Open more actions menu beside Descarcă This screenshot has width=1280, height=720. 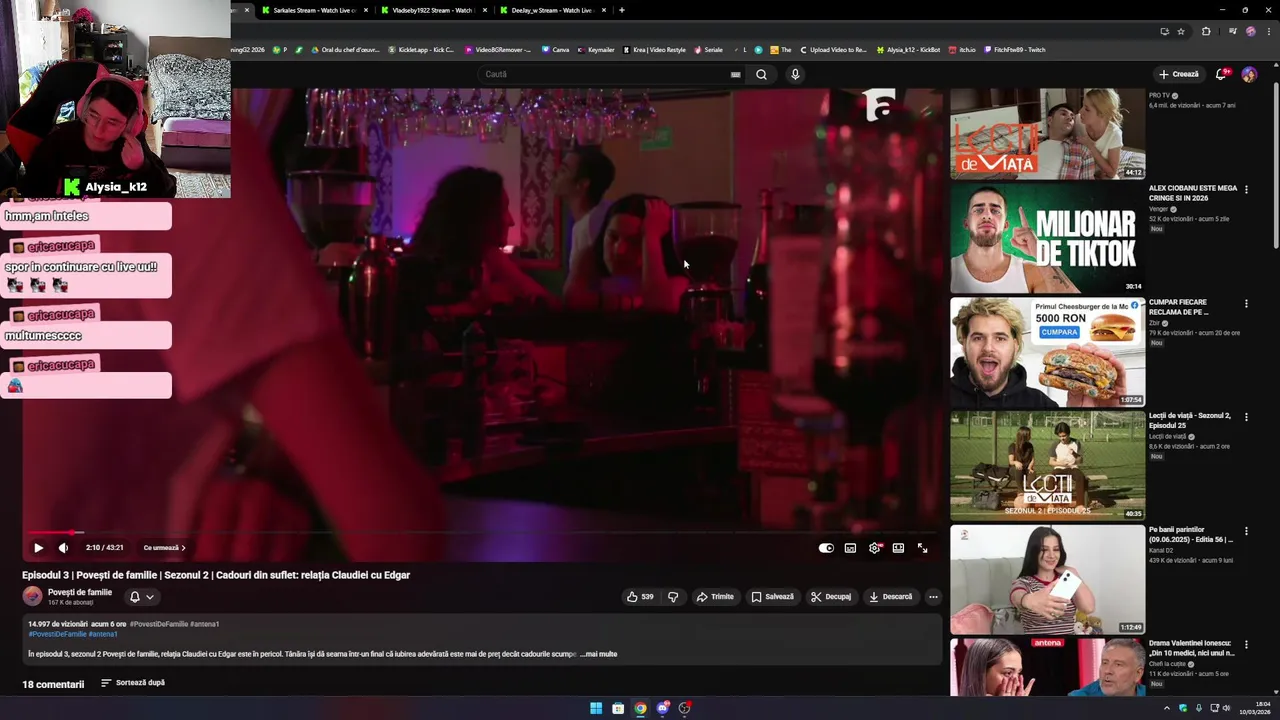tap(933, 597)
